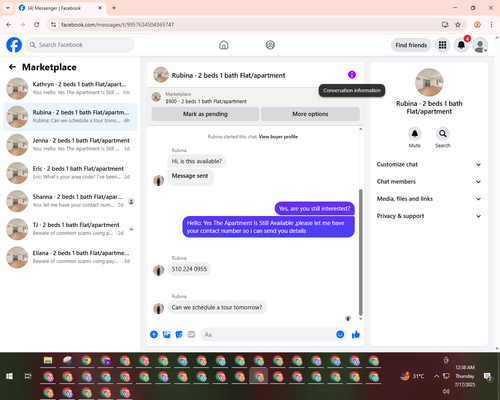The image size is (500, 400).
Task: Click the chat message scrollbar
Action: pyautogui.click(x=360, y=252)
